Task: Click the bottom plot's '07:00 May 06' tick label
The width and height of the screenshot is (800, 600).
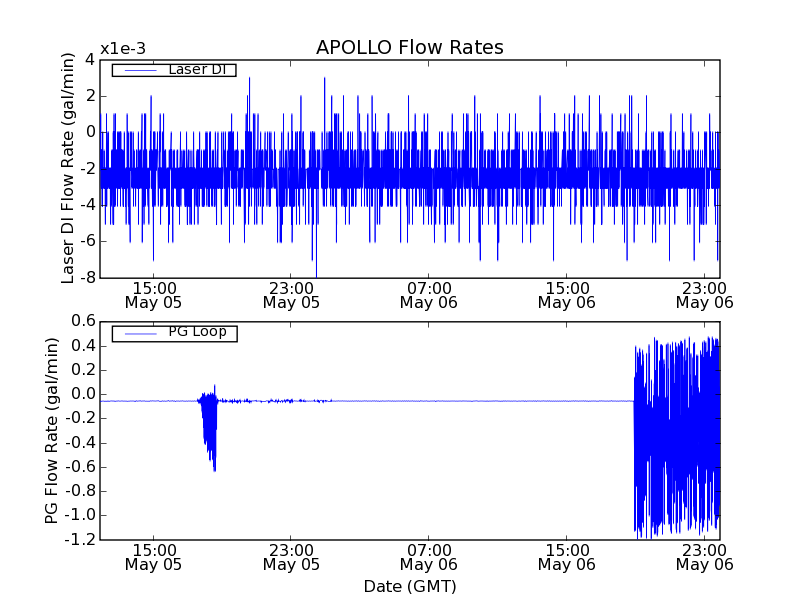Action: (429, 557)
